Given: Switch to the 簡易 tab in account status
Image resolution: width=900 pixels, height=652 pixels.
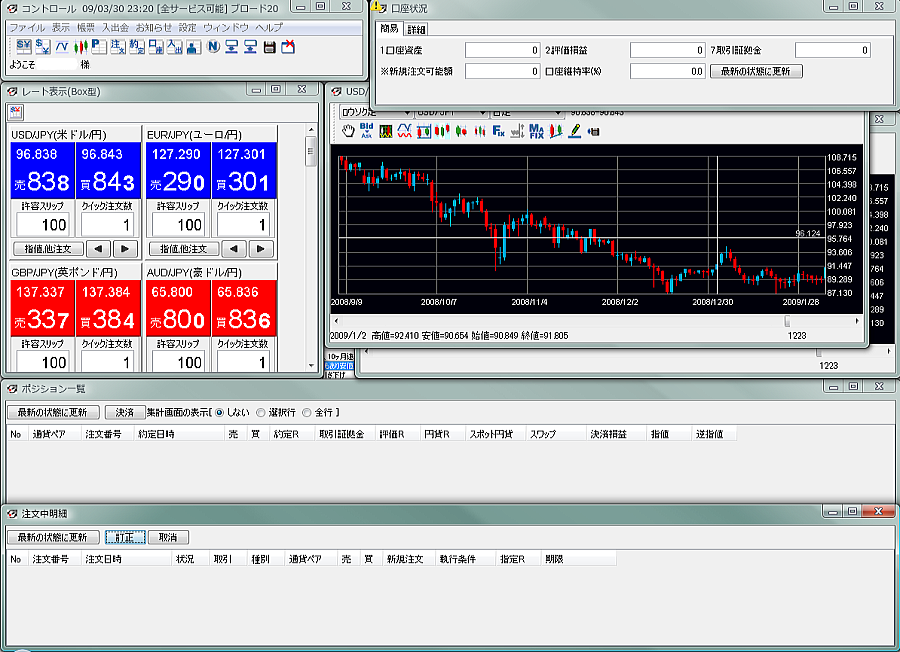Looking at the screenshot, I should coord(389,28).
